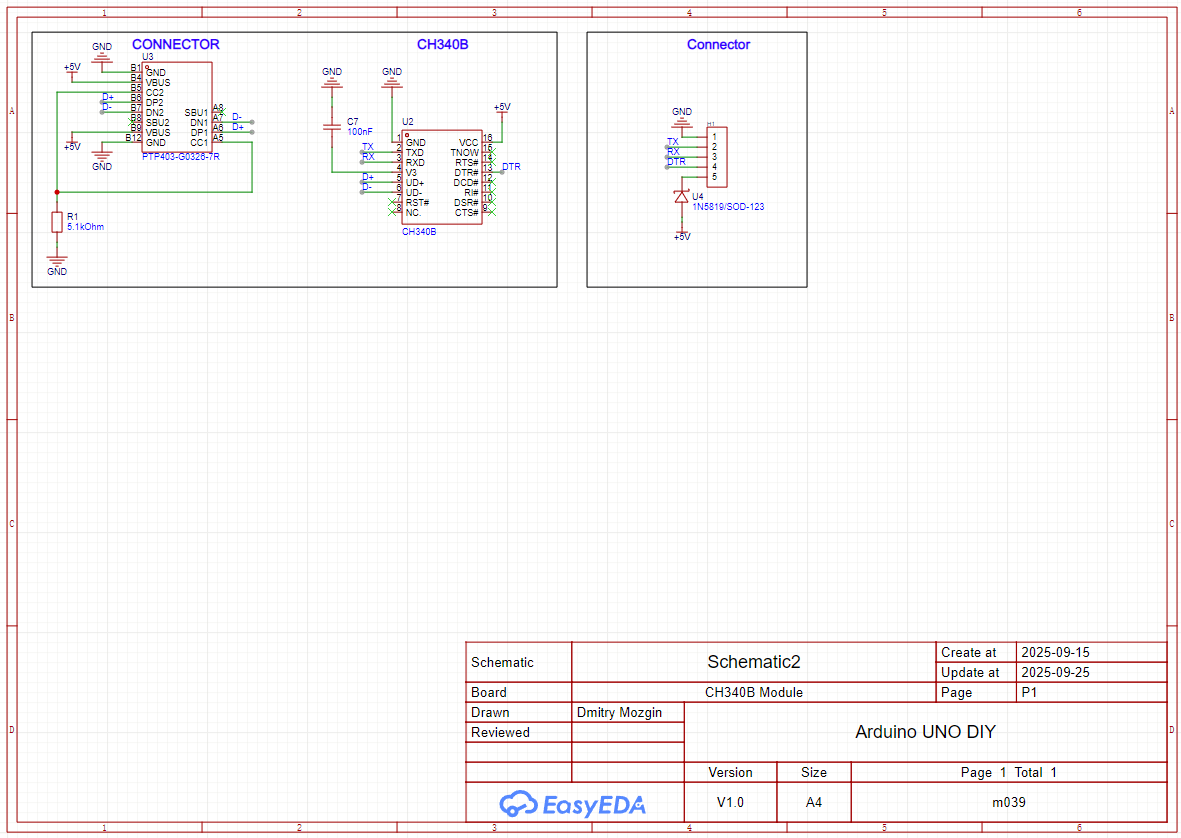Click the "Dmitry Mozgin" drawn-by field
The image size is (1181, 838).
click(618, 713)
